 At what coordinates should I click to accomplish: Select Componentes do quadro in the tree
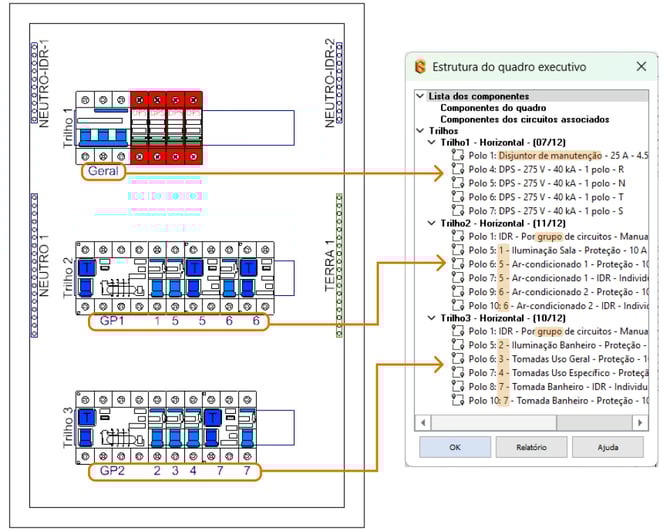[493, 107]
